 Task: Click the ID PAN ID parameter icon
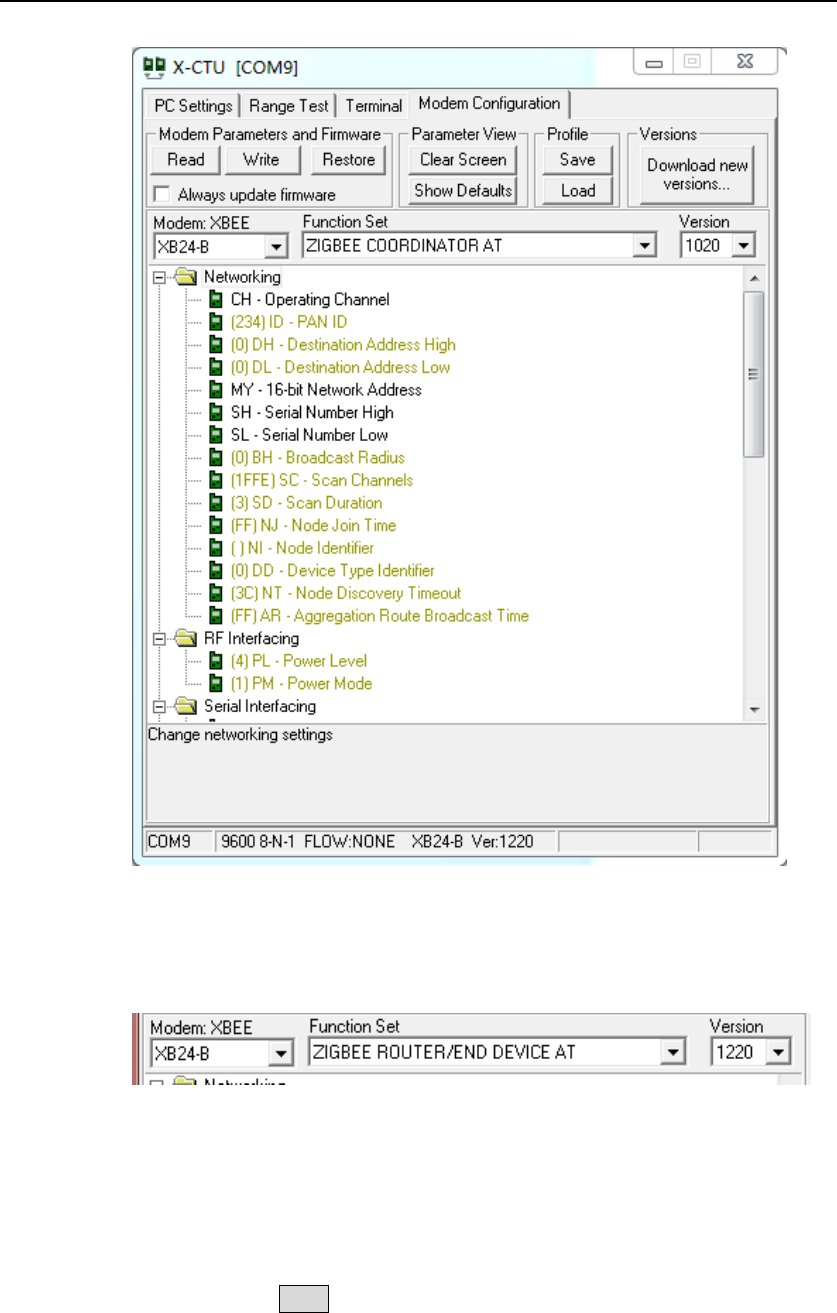click(x=215, y=322)
